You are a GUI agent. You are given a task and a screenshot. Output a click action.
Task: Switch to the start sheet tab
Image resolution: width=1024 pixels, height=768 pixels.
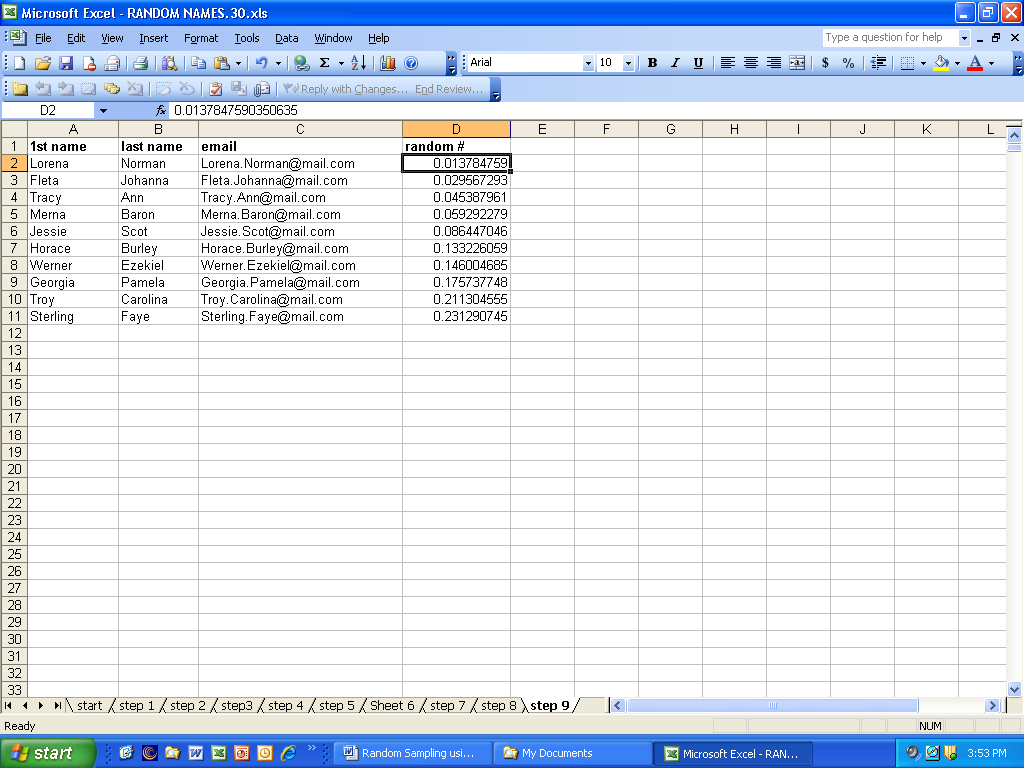coord(89,705)
